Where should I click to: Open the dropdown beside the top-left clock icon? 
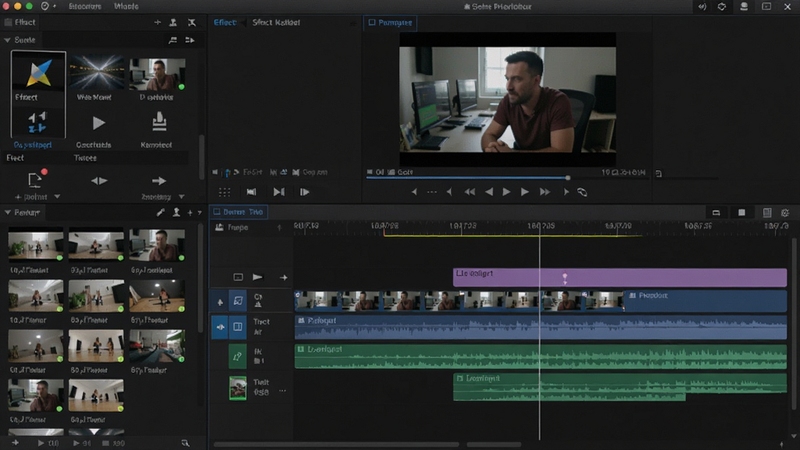[x=54, y=7]
